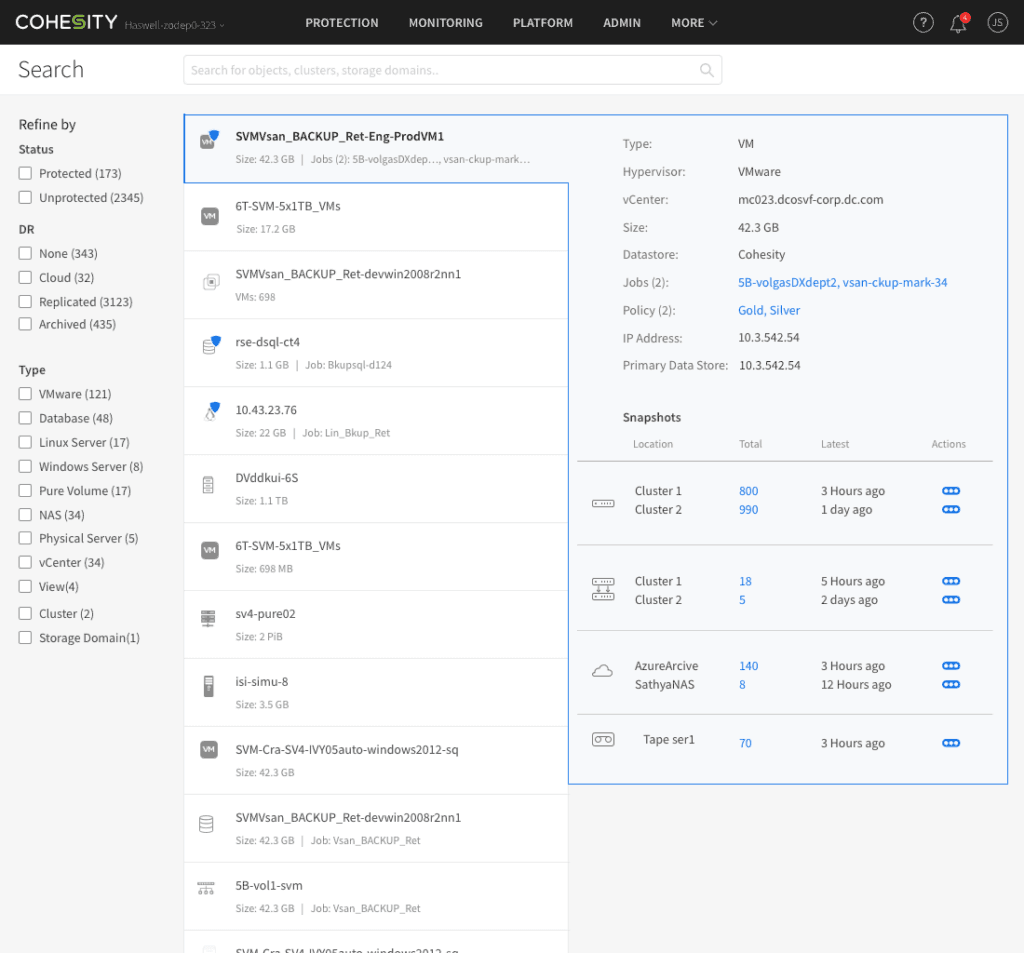1024x953 pixels.
Task: Toggle the VMware (121) type checkbox
Action: (x=26, y=395)
